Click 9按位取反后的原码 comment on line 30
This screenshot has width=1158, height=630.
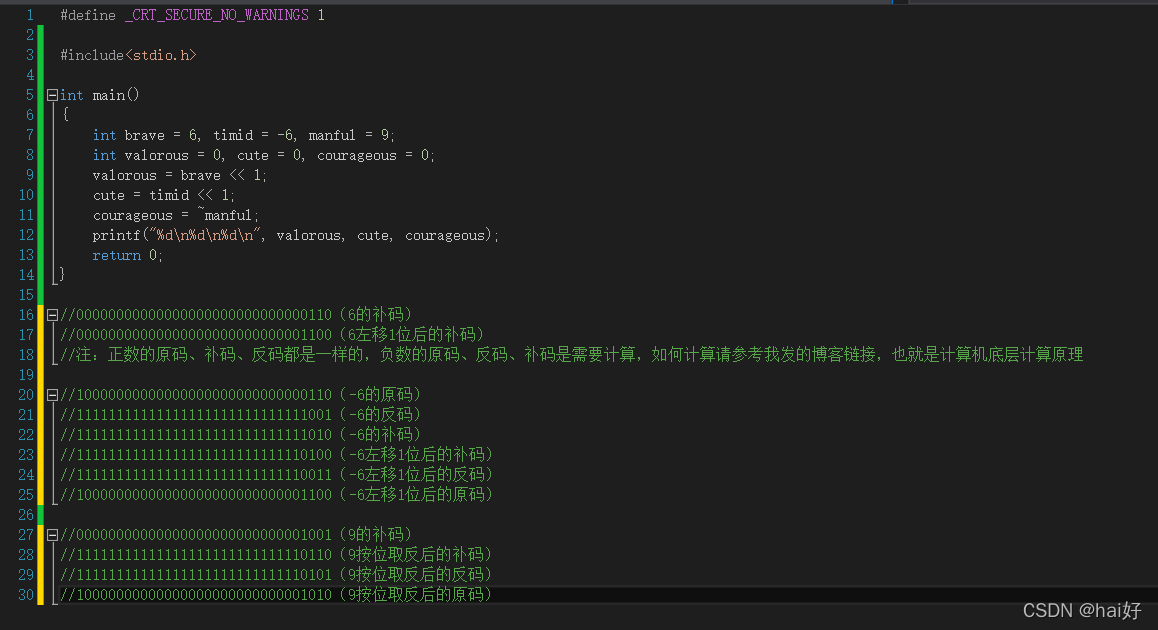[x=416, y=594]
